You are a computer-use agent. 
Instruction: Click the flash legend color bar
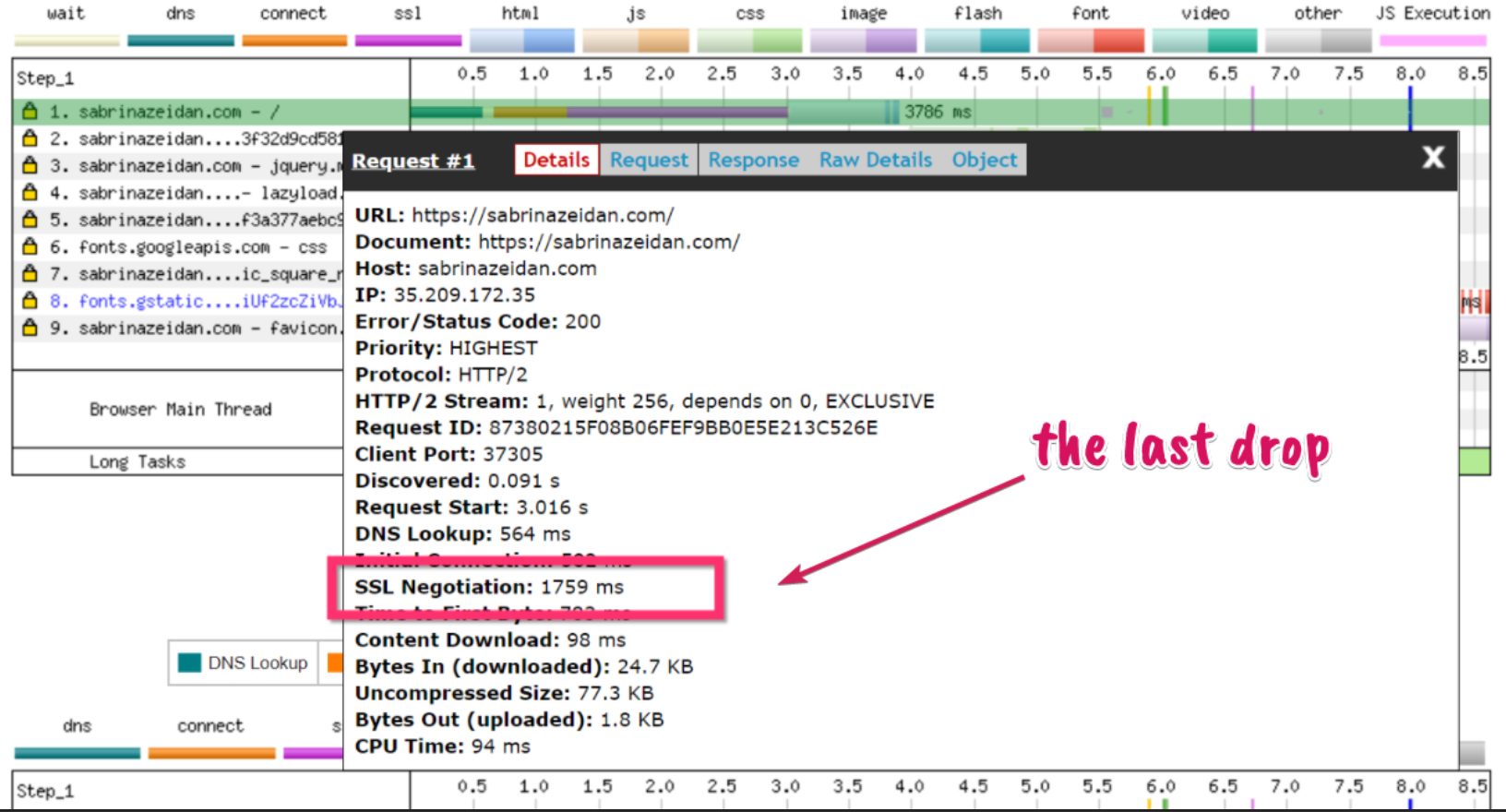tap(977, 41)
